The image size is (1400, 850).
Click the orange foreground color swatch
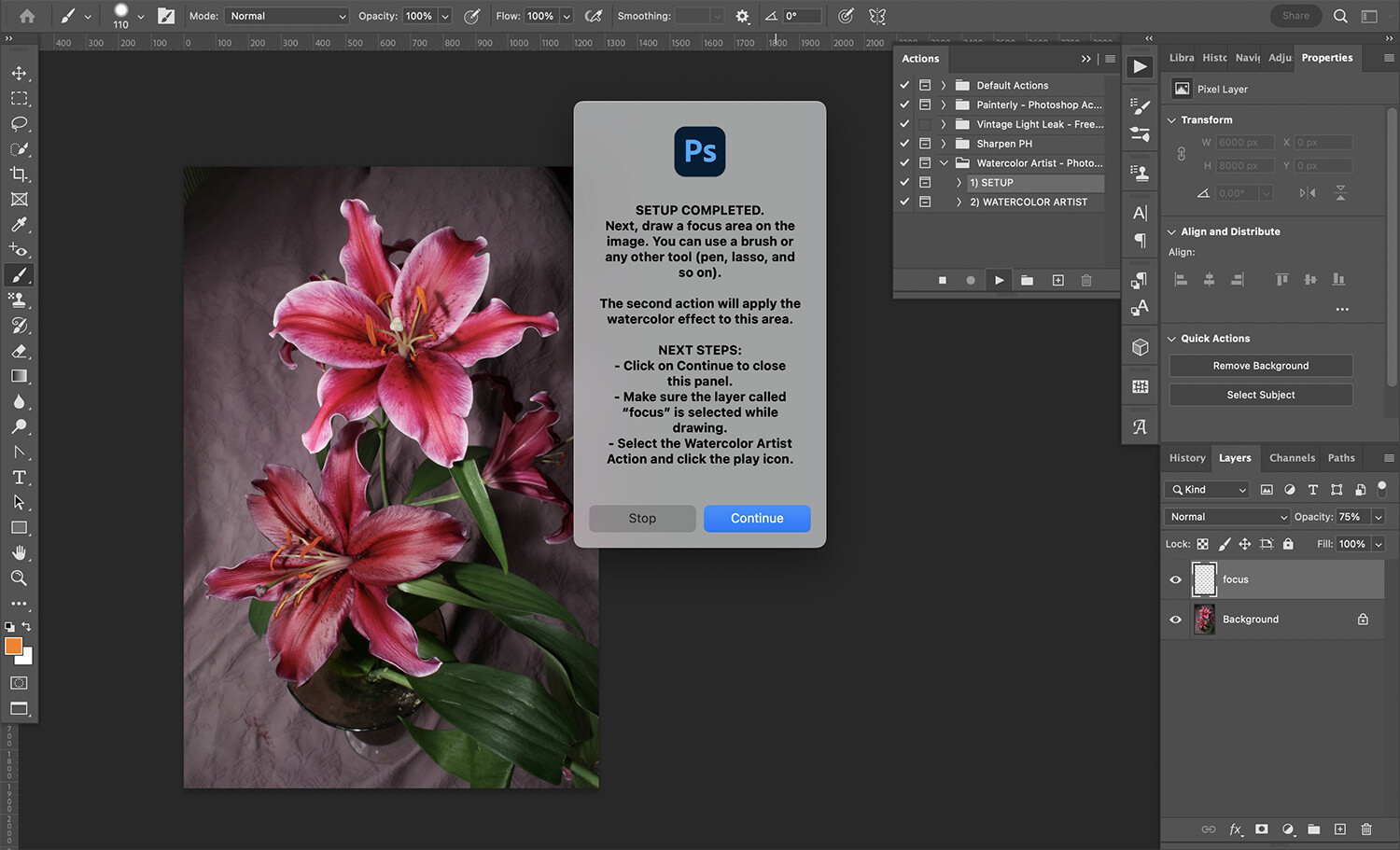(13, 646)
